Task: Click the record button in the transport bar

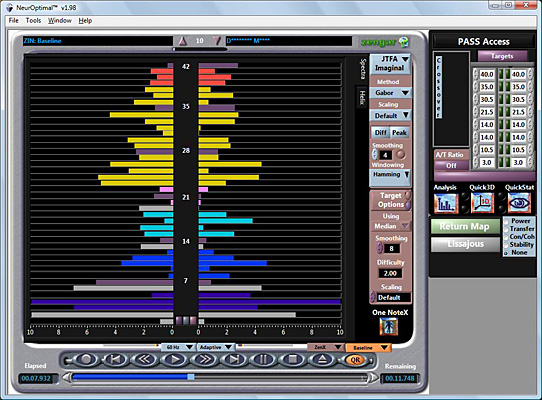Action: pos(86,360)
